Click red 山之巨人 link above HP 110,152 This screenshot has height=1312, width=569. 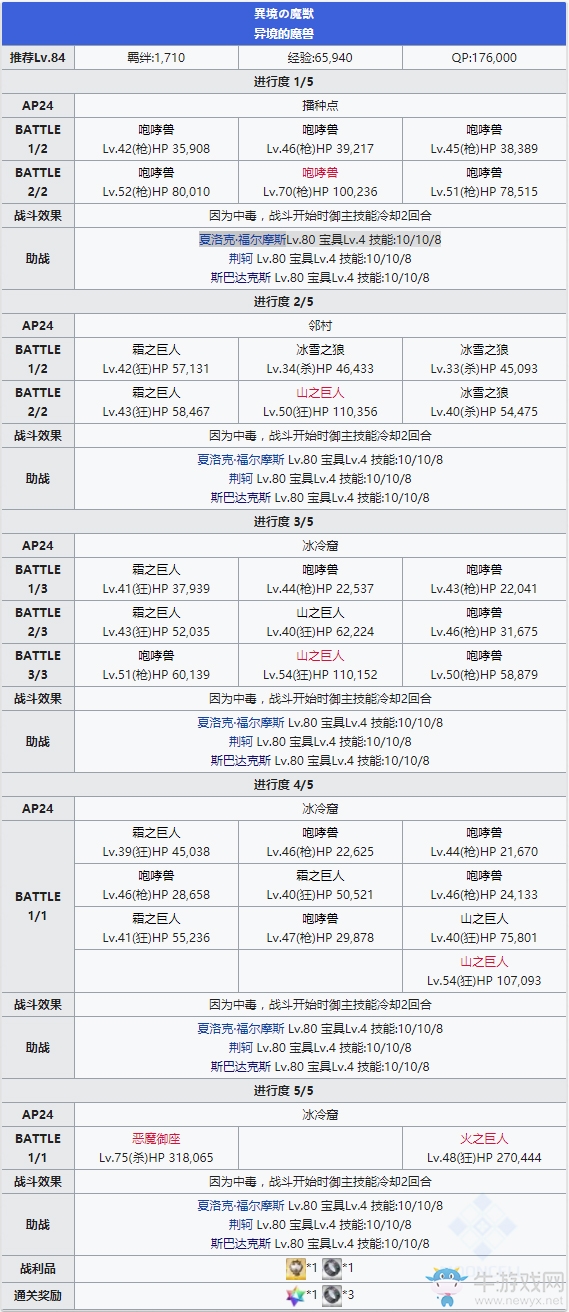(320, 655)
